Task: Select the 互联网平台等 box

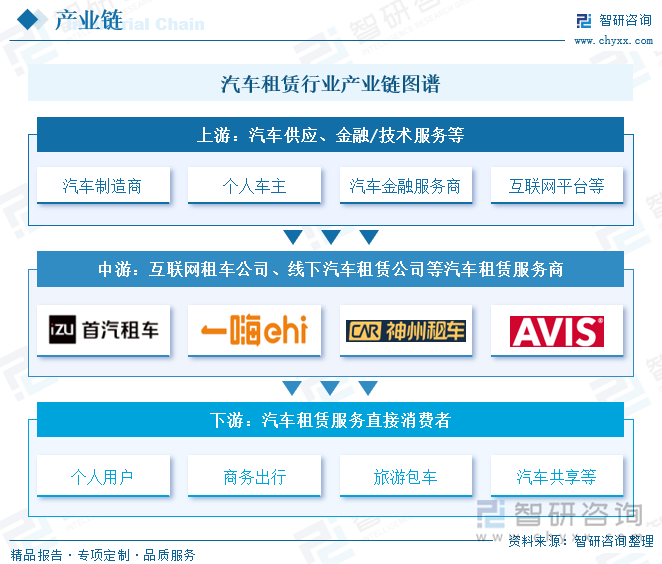Action: click(x=557, y=186)
